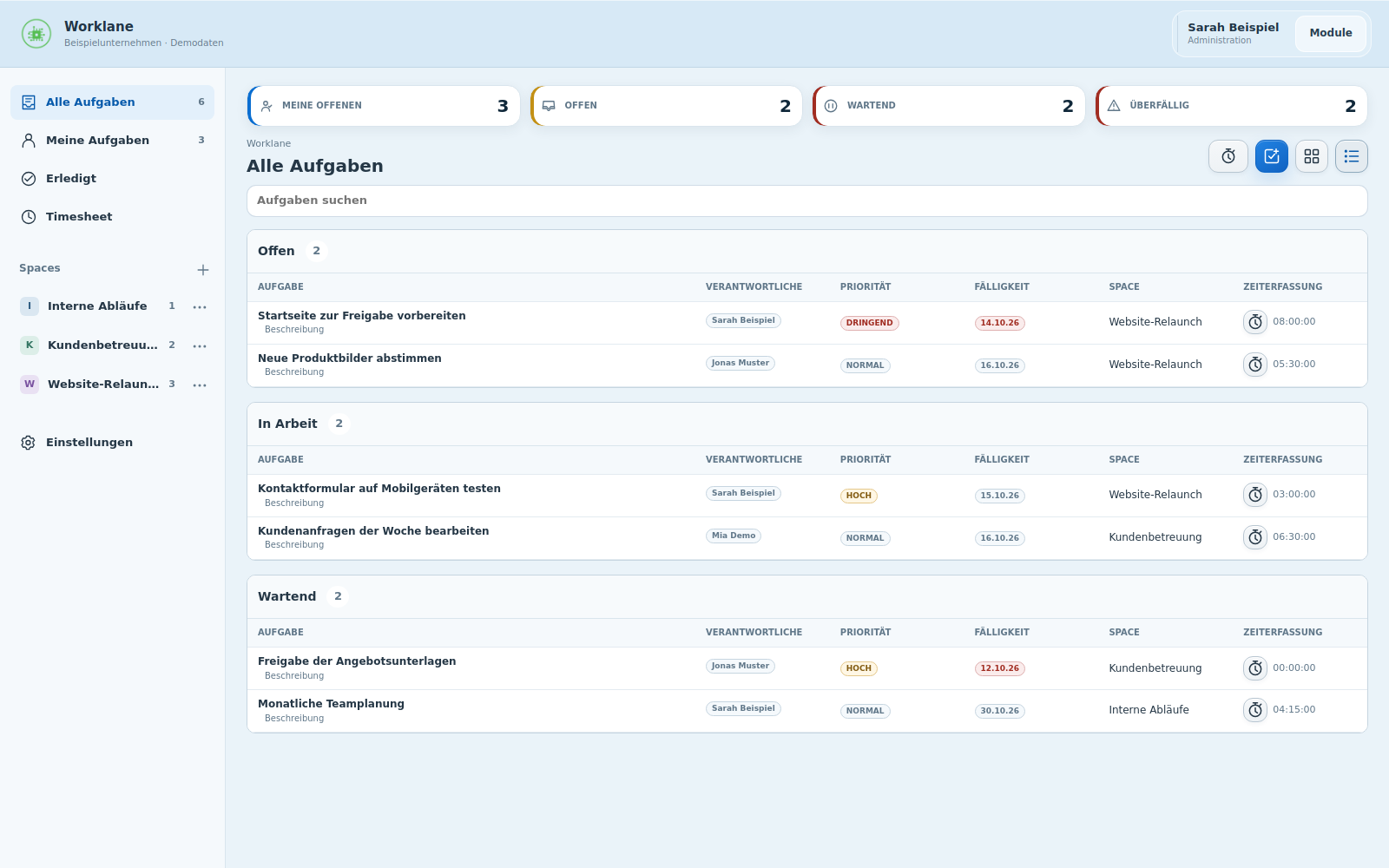
Task: Filter by Meine Offenen card
Action: point(384,106)
